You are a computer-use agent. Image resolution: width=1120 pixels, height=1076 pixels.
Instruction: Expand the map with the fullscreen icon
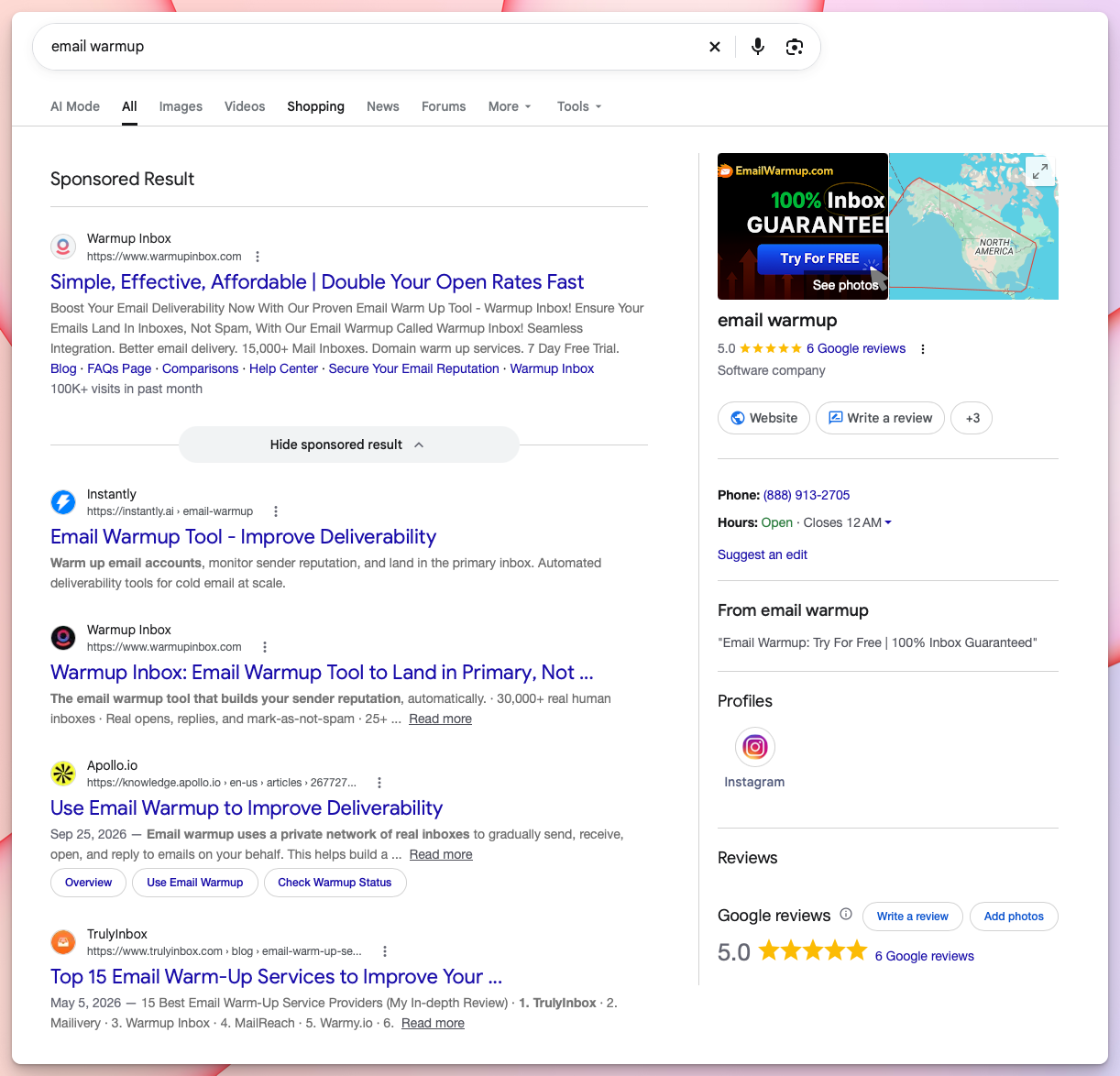pyautogui.click(x=1040, y=171)
